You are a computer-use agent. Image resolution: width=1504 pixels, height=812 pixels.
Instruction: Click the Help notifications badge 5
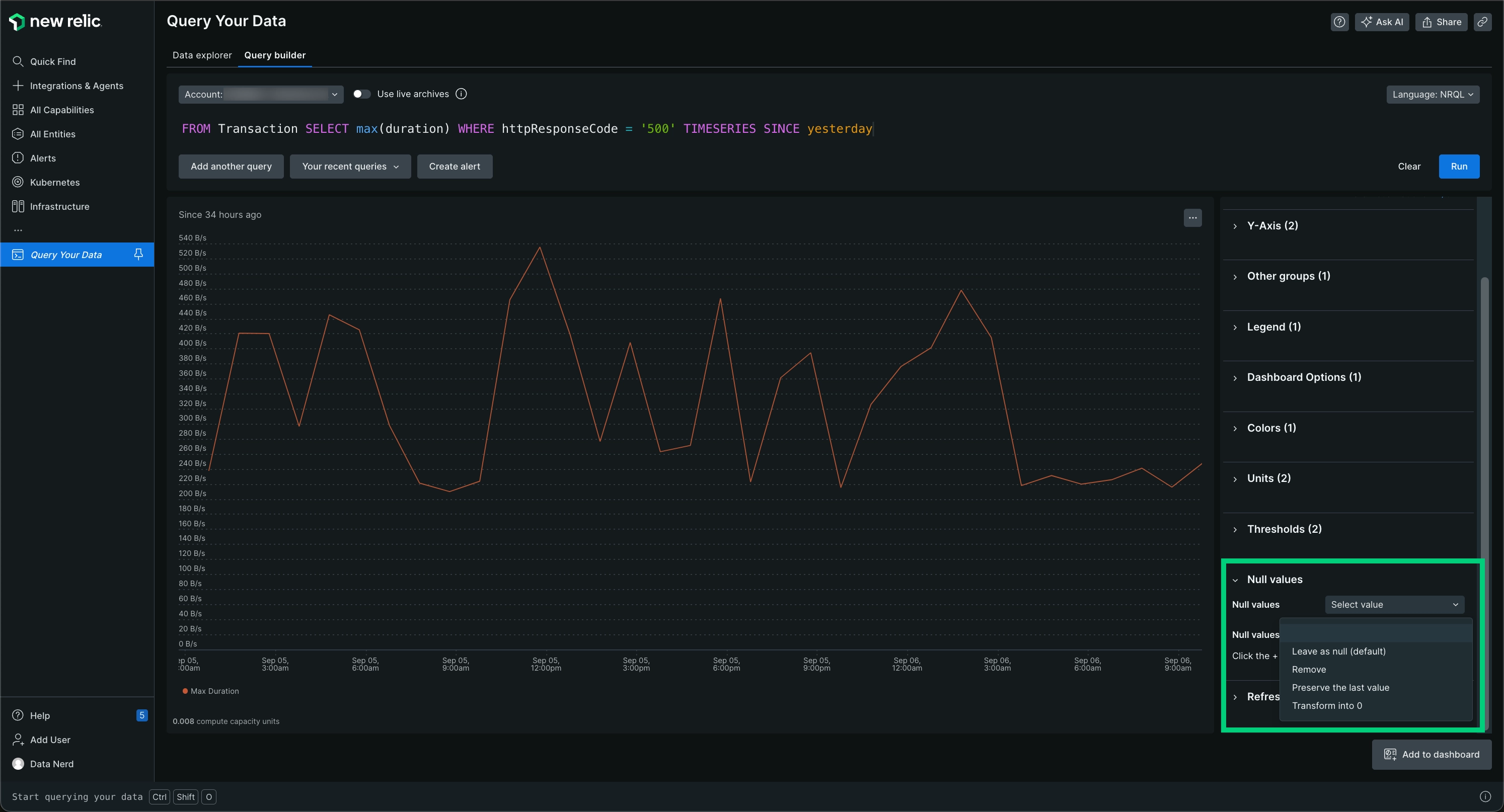pos(142,715)
